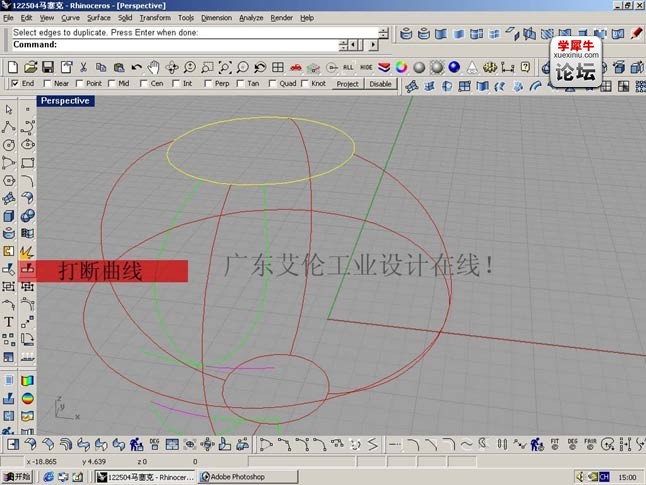
Task: Select the Pan hand tool
Action: (x=154, y=67)
